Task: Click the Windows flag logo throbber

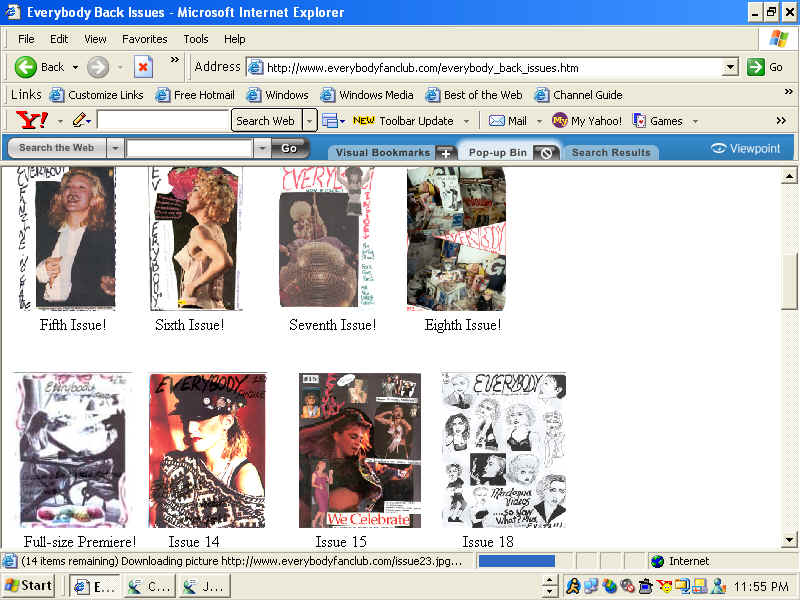Action: click(779, 38)
